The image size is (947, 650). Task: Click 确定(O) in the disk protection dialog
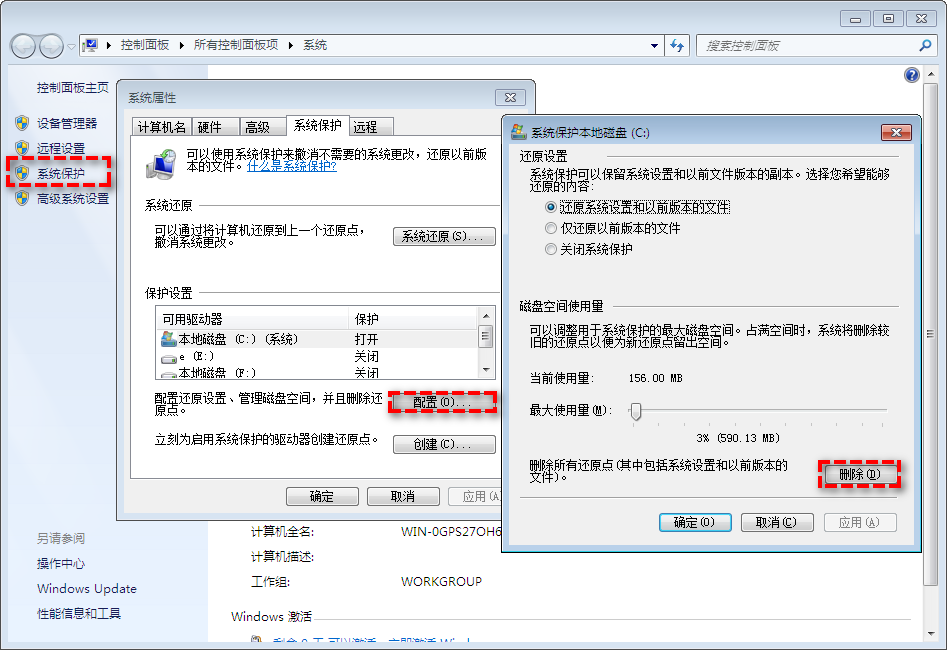(x=695, y=523)
